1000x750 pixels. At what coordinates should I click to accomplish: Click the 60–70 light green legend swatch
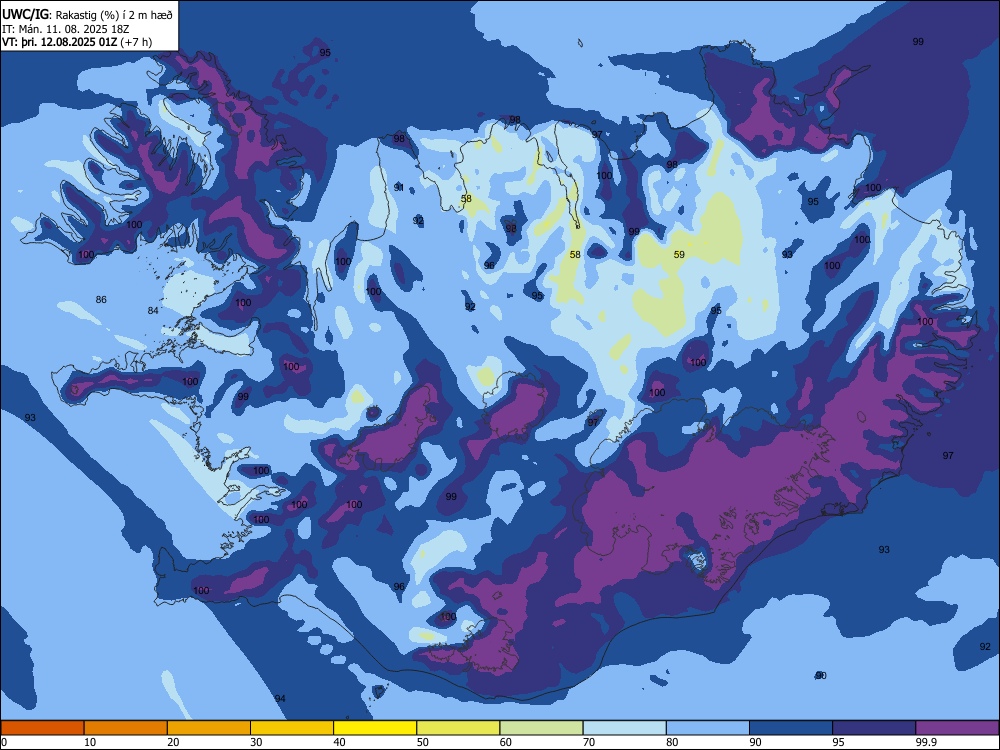(x=541, y=728)
